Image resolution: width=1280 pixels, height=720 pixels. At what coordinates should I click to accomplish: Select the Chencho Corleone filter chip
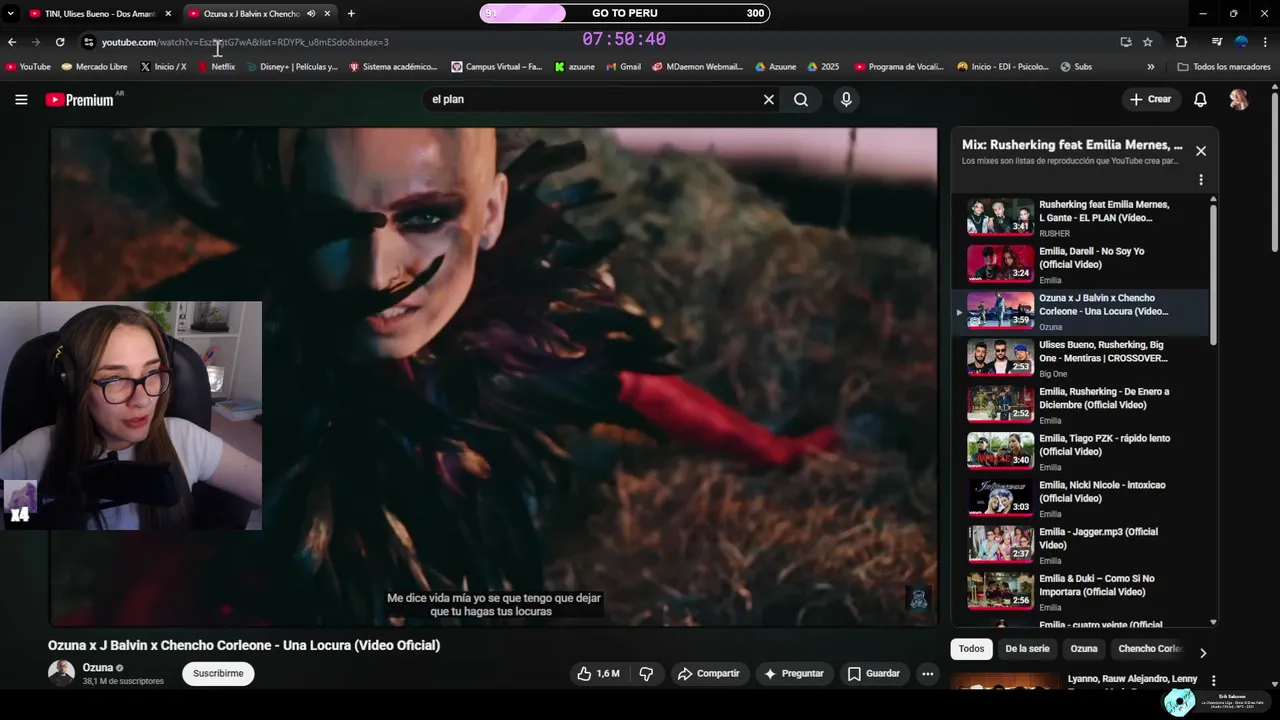(x=1150, y=649)
